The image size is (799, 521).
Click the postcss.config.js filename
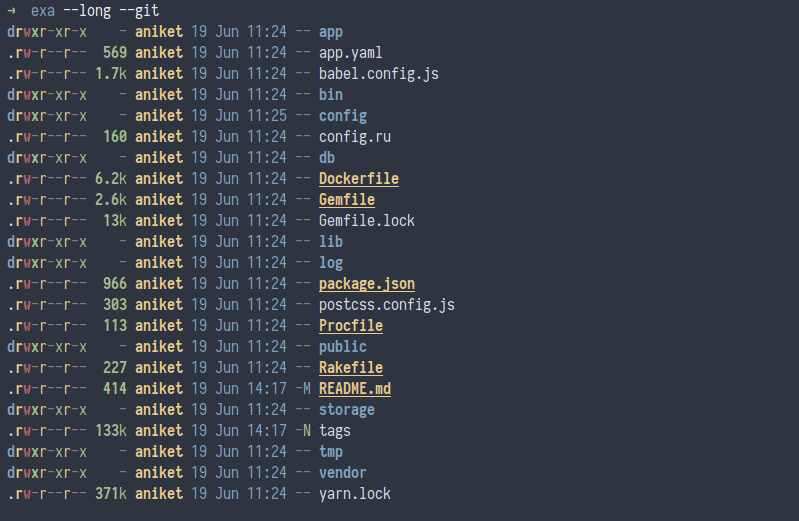(386, 305)
